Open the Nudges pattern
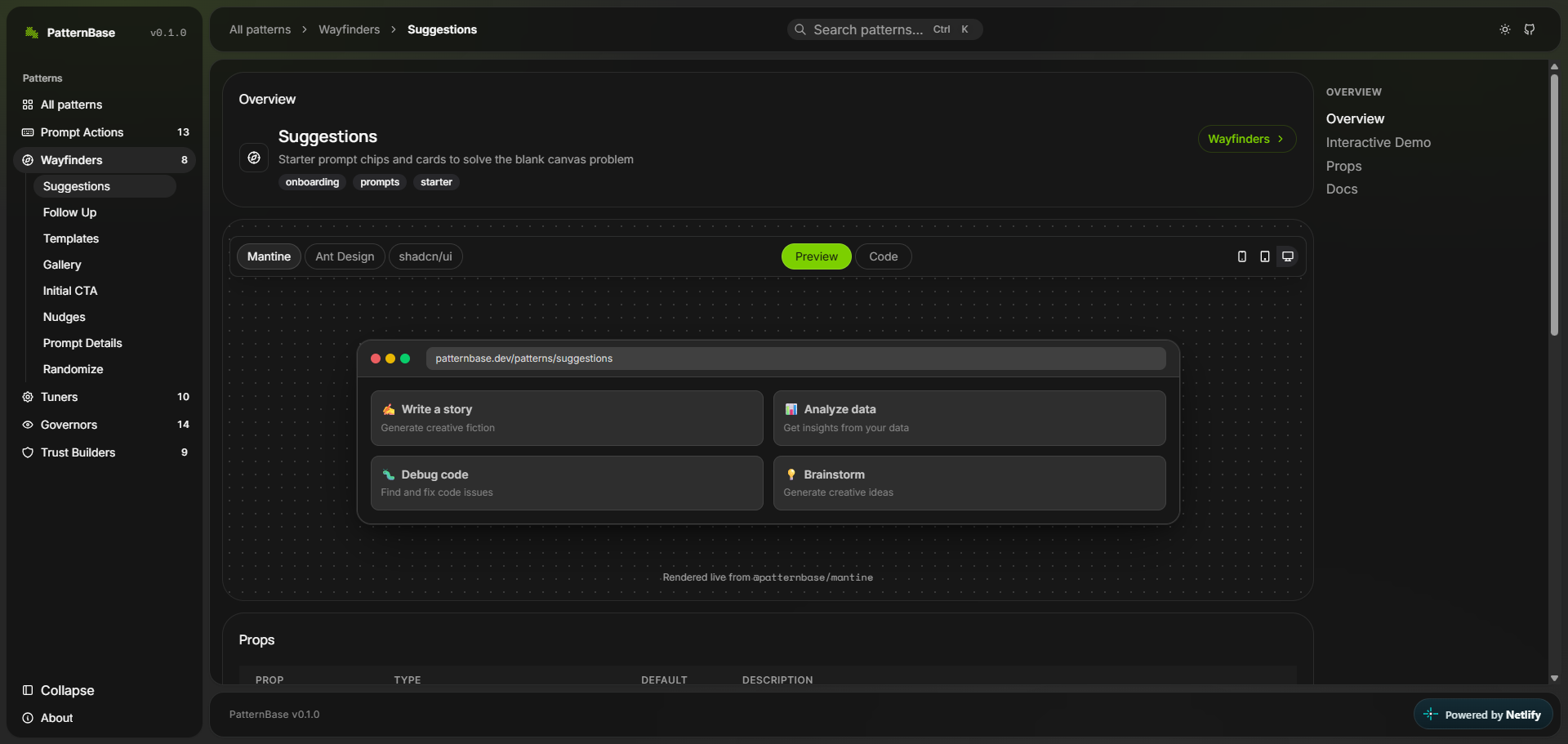This screenshot has width=1568, height=744. (x=105, y=317)
